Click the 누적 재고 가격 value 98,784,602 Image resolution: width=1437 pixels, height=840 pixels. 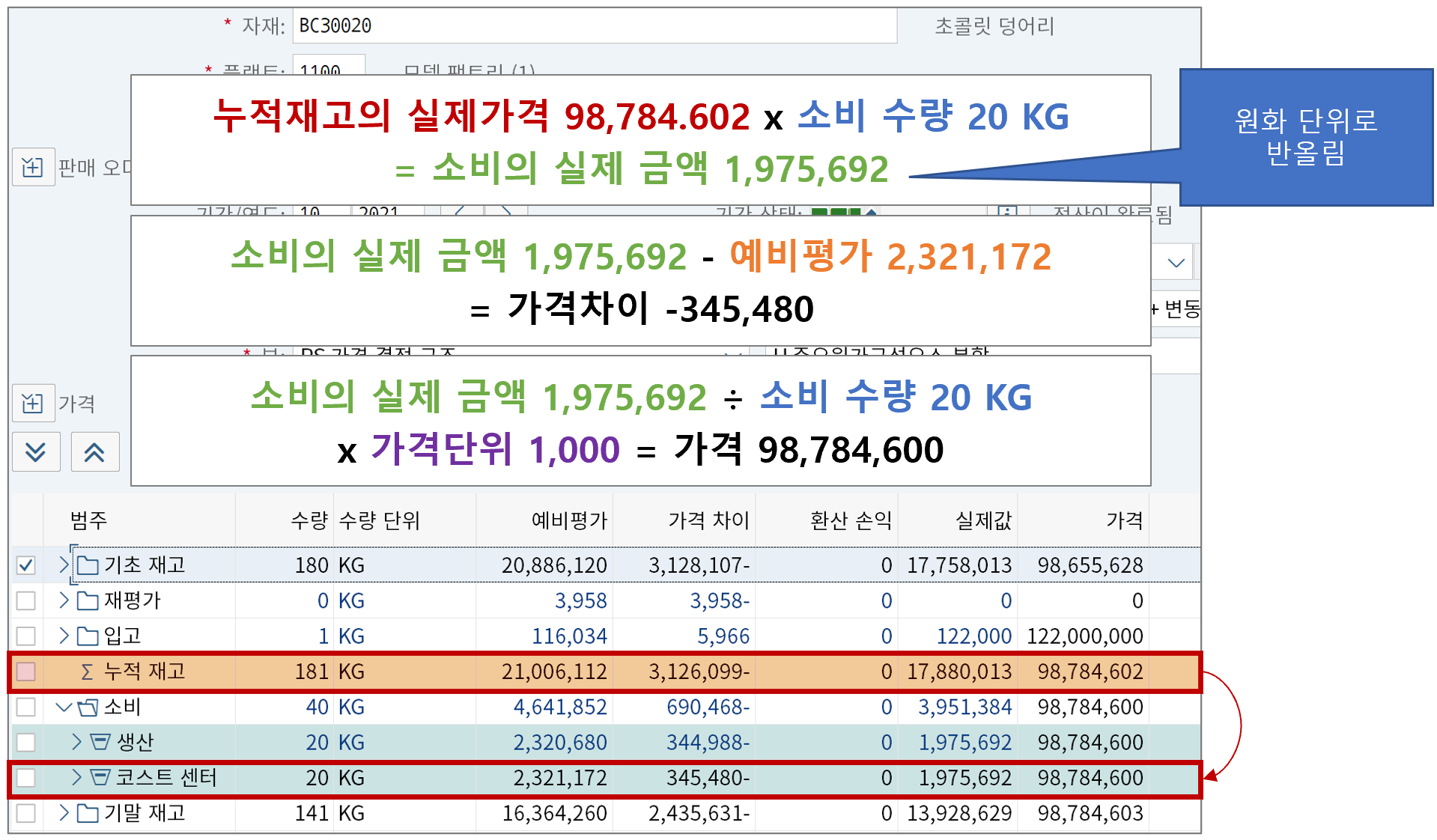(1090, 672)
